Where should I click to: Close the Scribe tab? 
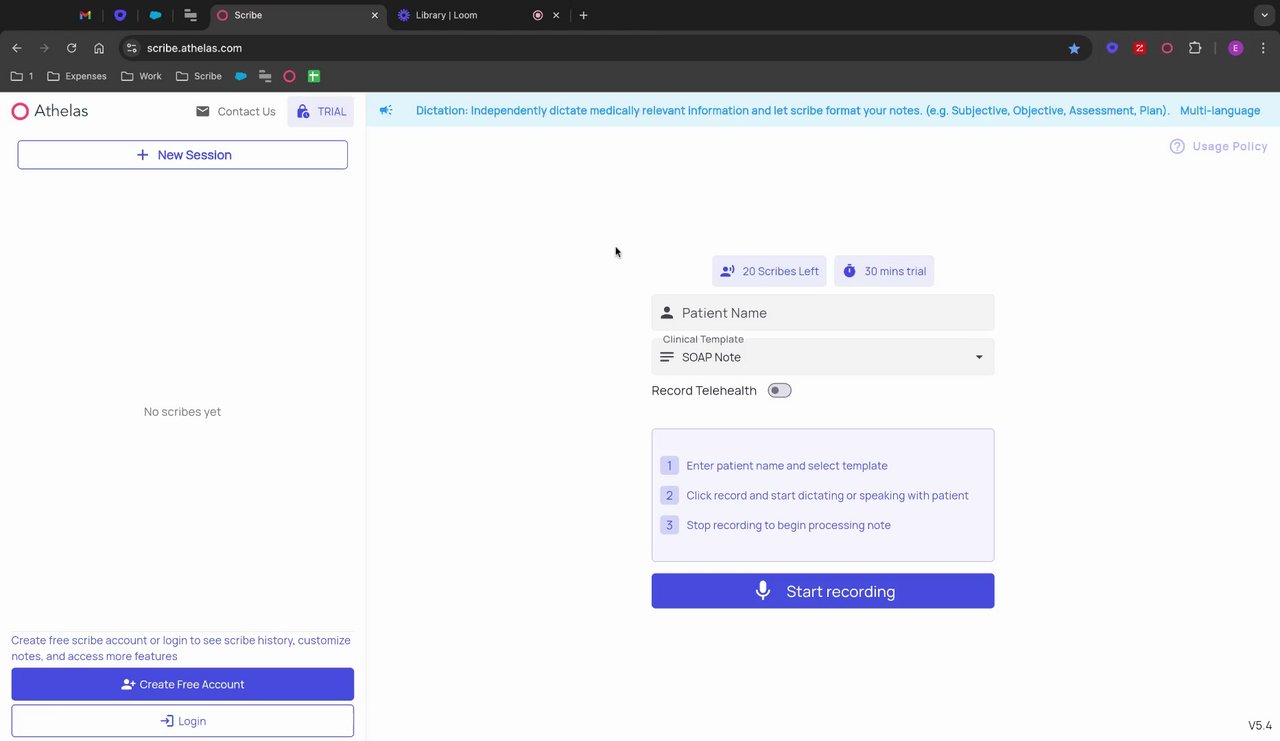[375, 15]
